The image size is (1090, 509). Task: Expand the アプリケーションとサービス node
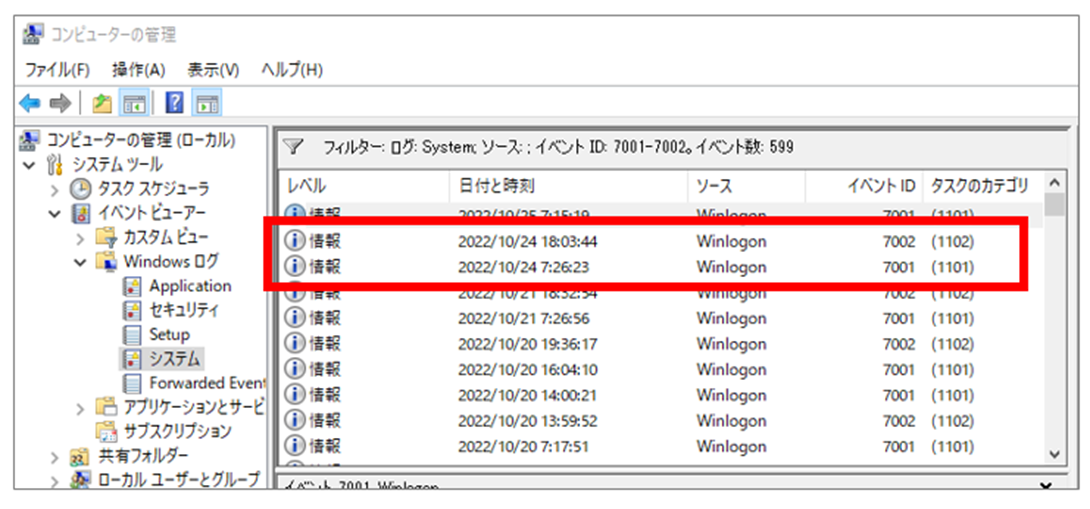pyautogui.click(x=81, y=407)
